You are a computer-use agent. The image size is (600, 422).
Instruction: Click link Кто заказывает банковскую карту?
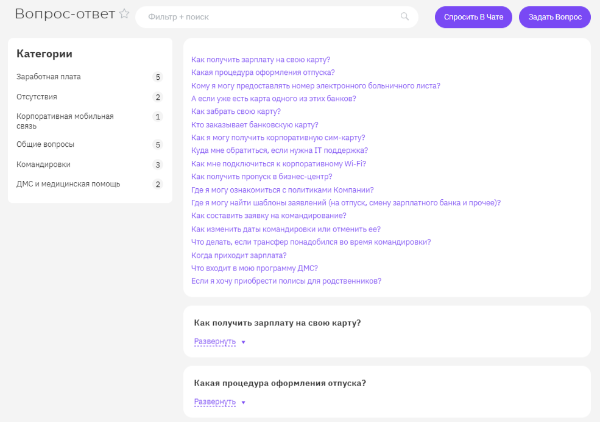click(x=254, y=125)
